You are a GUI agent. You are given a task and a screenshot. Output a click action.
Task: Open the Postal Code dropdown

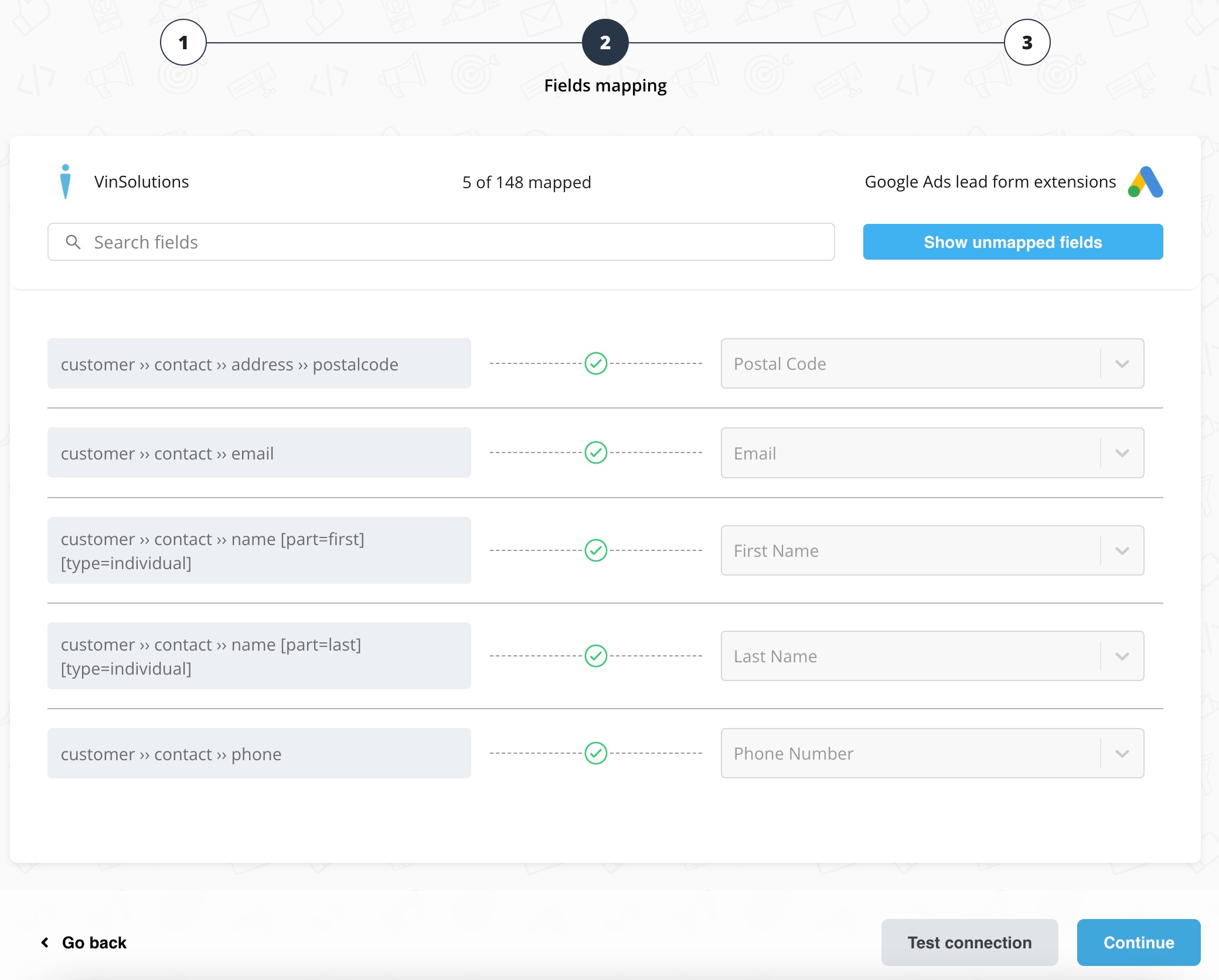click(x=932, y=363)
